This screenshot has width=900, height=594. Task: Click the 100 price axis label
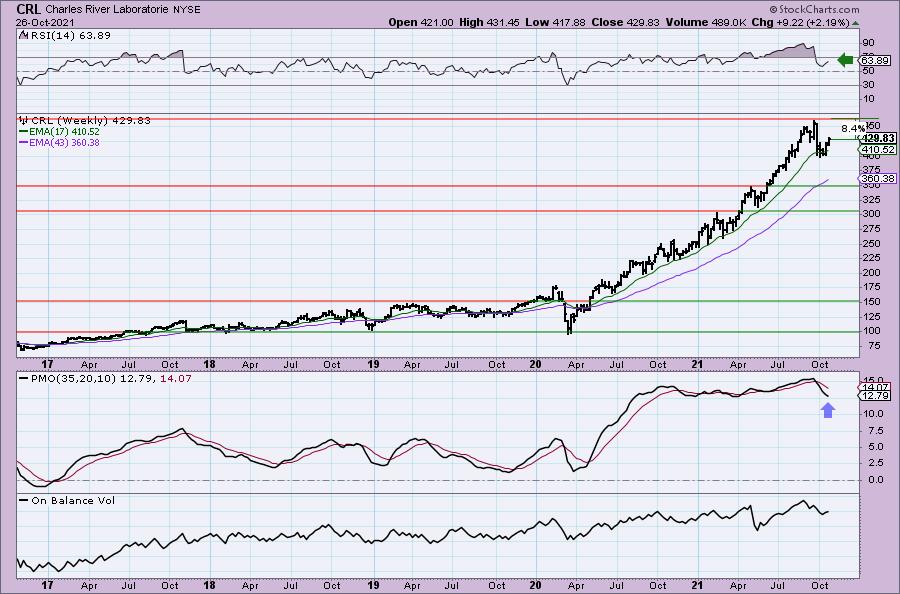(871, 331)
